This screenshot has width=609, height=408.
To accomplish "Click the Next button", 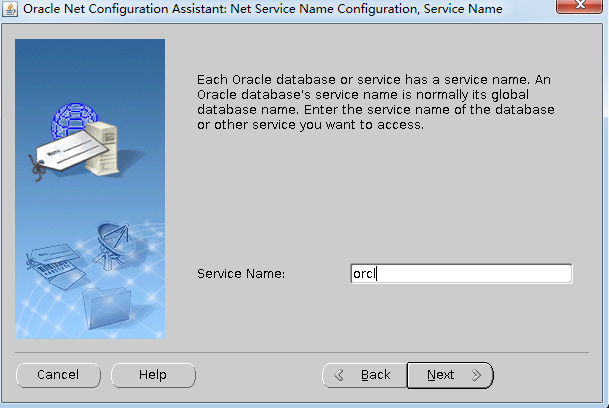I will [x=450, y=375].
